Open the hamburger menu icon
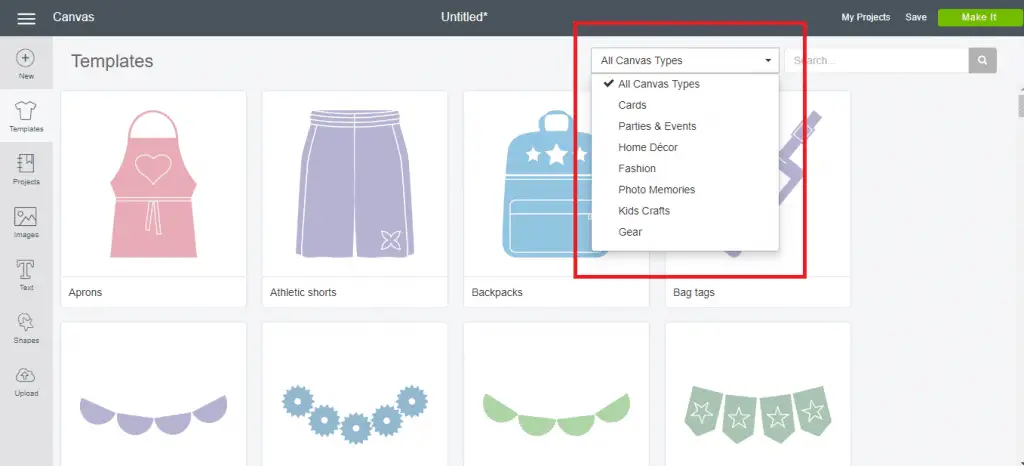 tap(26, 18)
